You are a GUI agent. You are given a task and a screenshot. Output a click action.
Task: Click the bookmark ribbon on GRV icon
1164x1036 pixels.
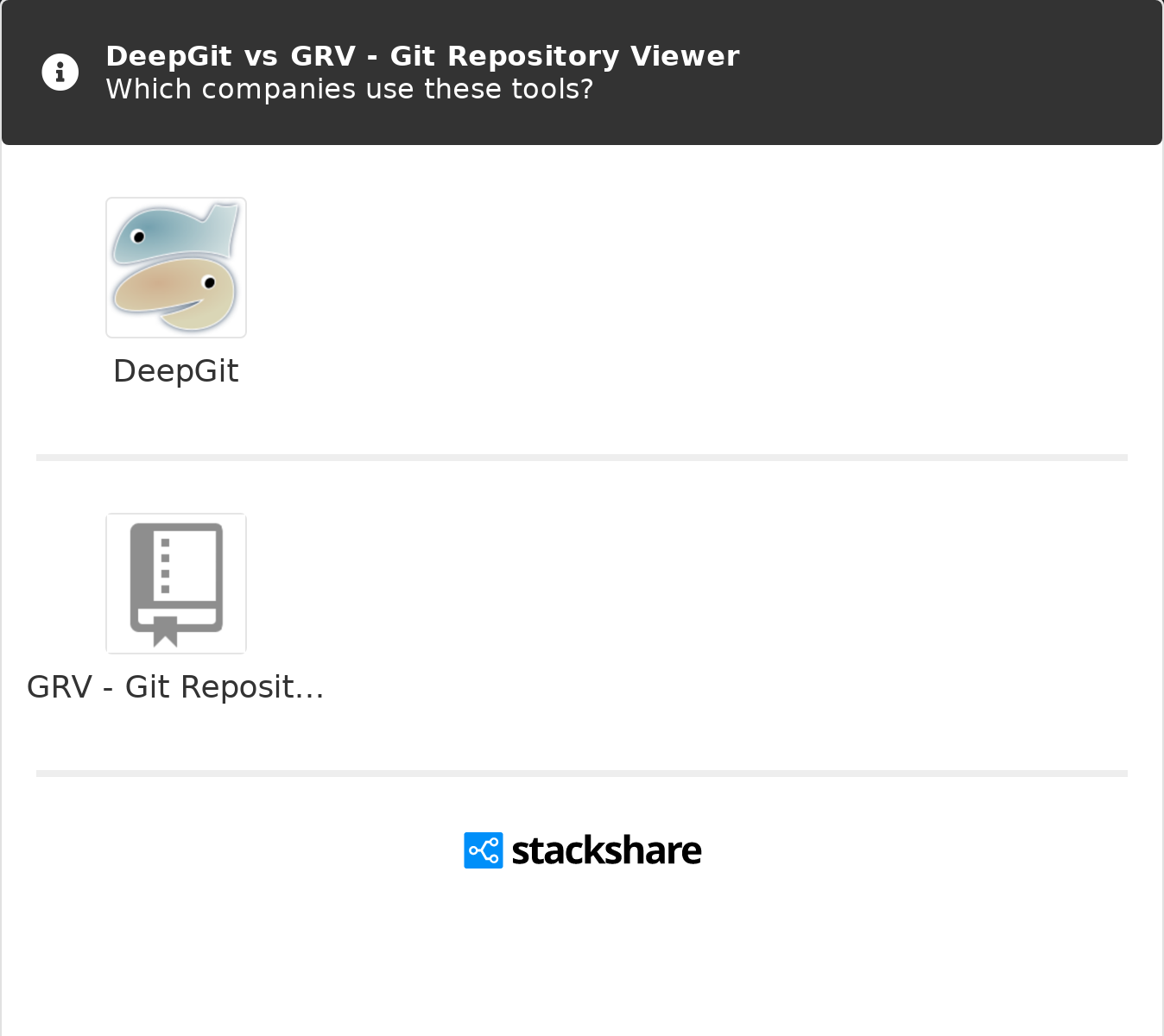coord(165,631)
